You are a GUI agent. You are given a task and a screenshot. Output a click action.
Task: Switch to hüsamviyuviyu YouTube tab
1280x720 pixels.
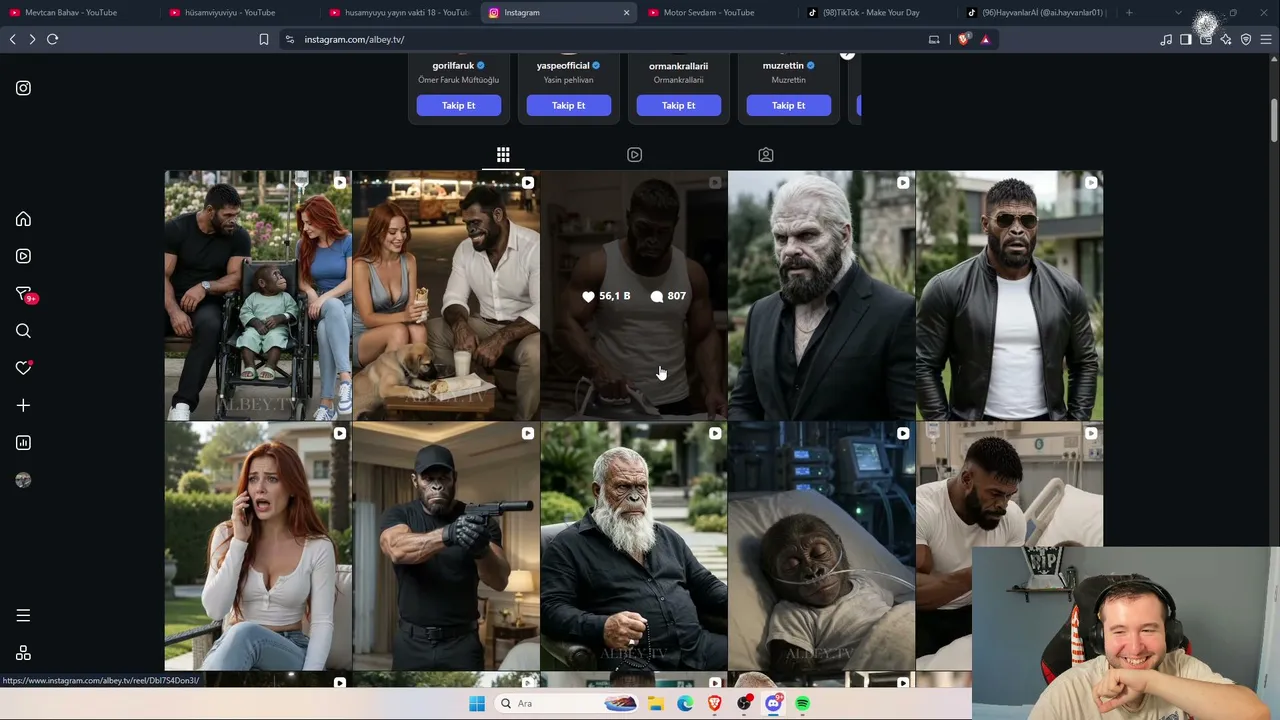point(240,12)
